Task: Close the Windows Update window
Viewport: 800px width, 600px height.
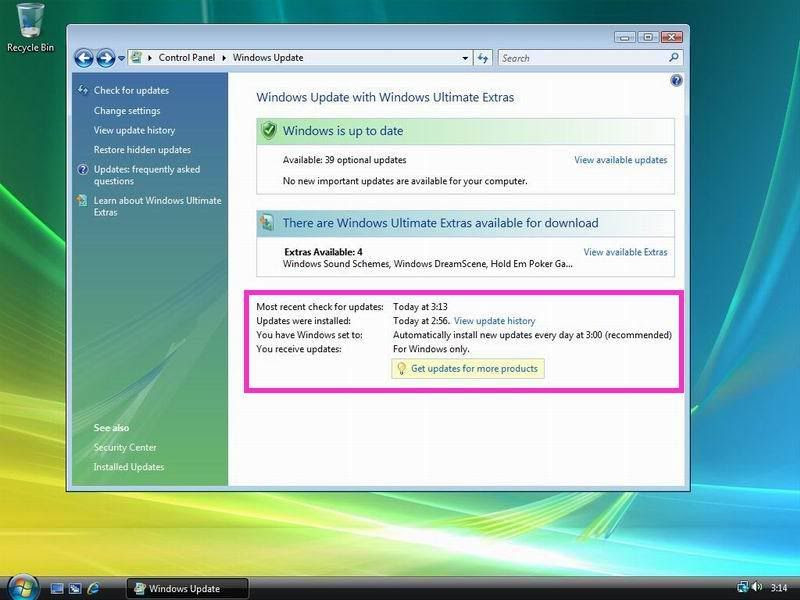Action: [672, 37]
